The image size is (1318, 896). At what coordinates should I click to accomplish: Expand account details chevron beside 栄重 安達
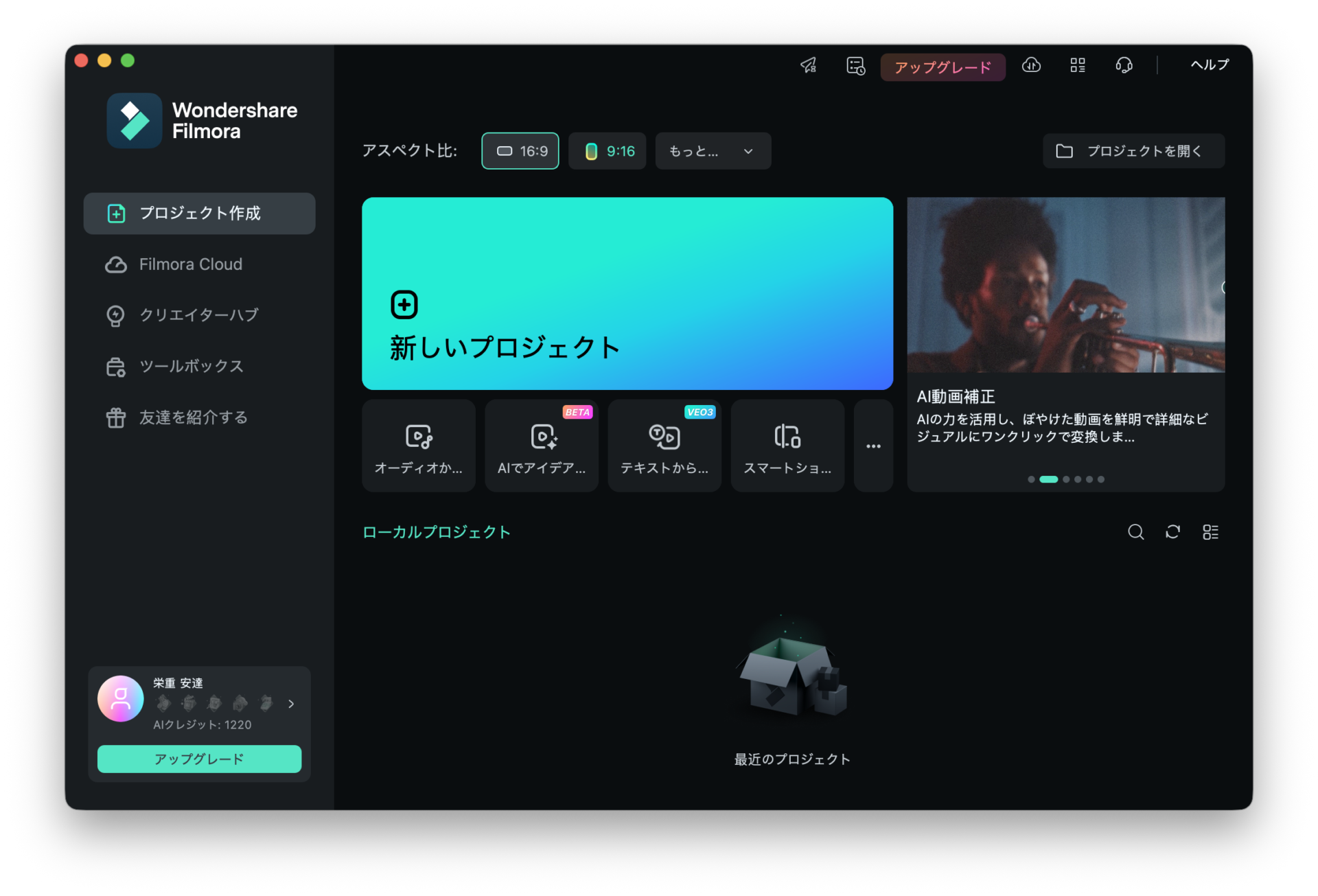[291, 704]
